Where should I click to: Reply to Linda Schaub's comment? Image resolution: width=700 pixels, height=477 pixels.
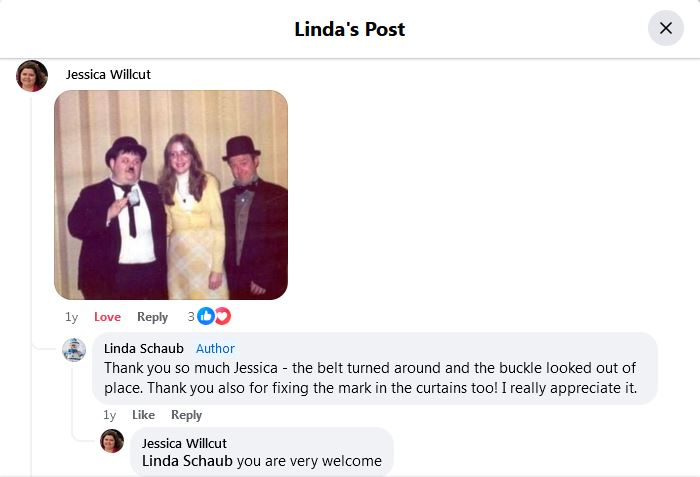186,415
